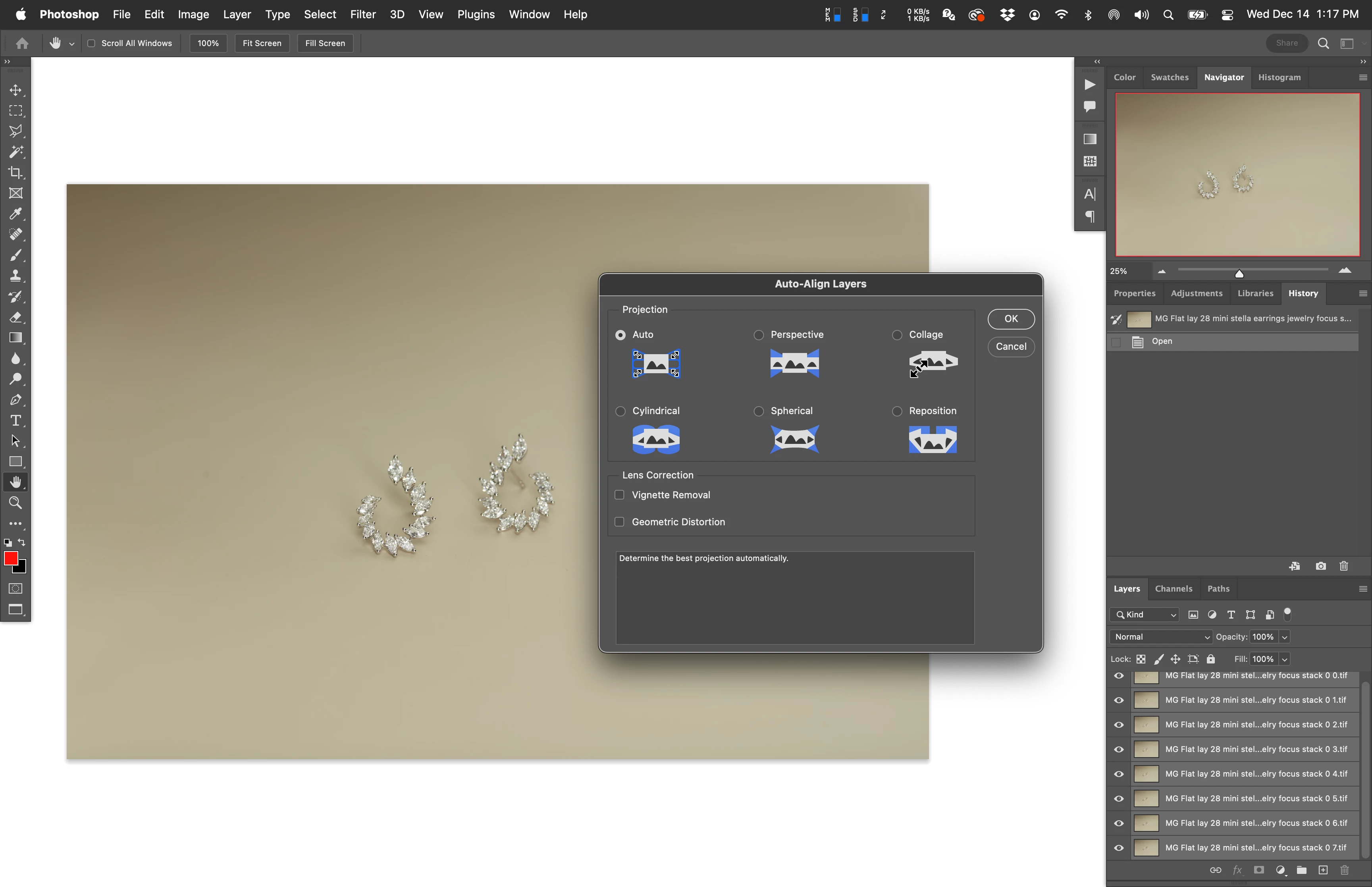This screenshot has width=1372, height=887.
Task: Open the Filter menu
Action: pyautogui.click(x=363, y=14)
